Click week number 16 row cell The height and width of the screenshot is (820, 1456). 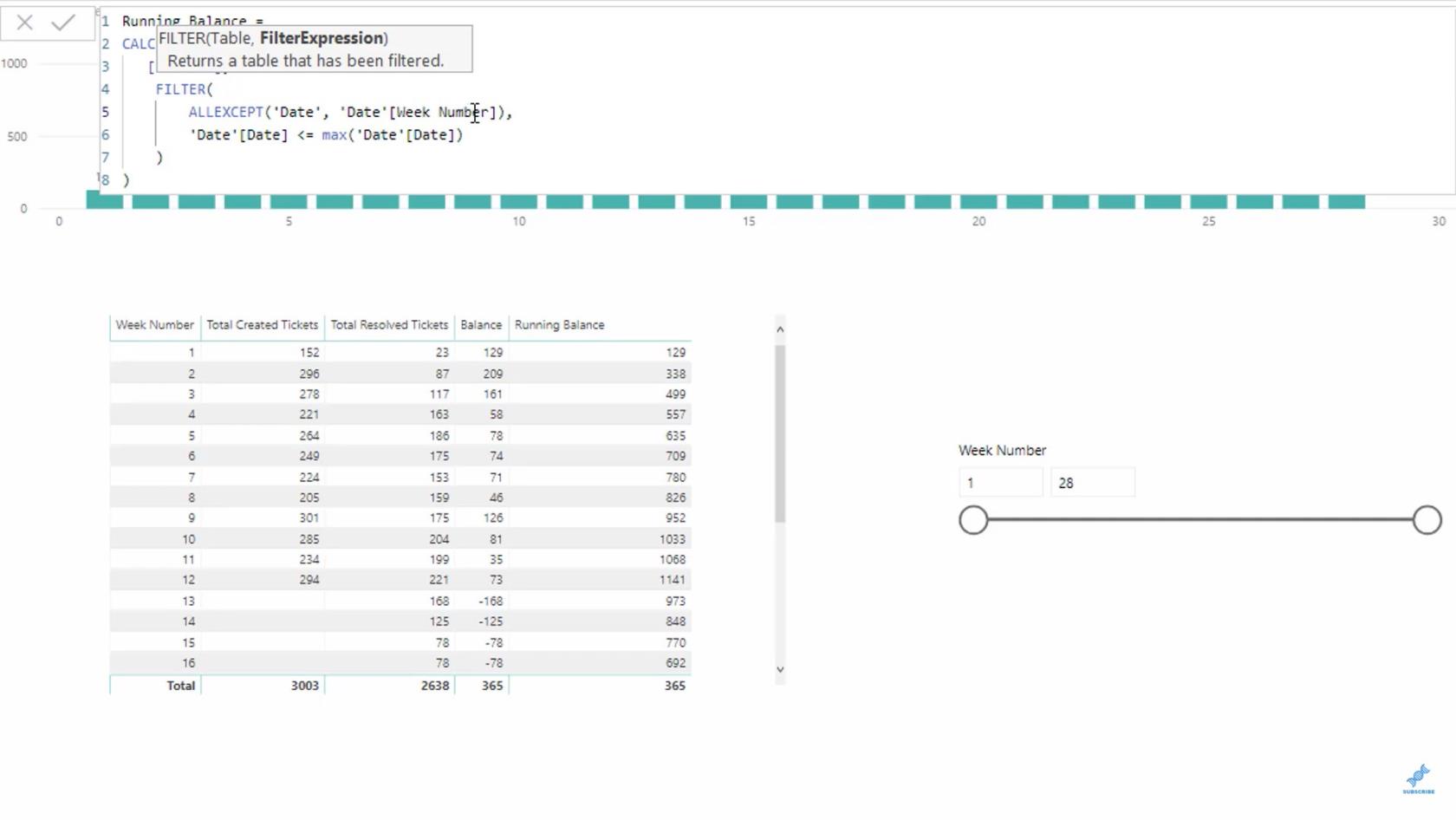coord(188,663)
